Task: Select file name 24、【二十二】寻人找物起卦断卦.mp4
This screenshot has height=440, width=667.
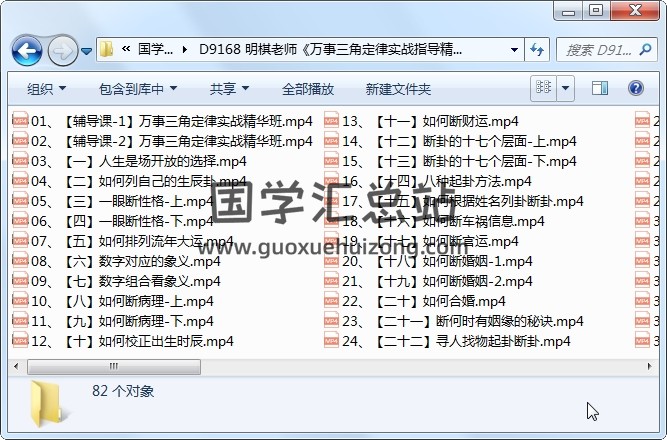Action: pyautogui.click(x=456, y=341)
